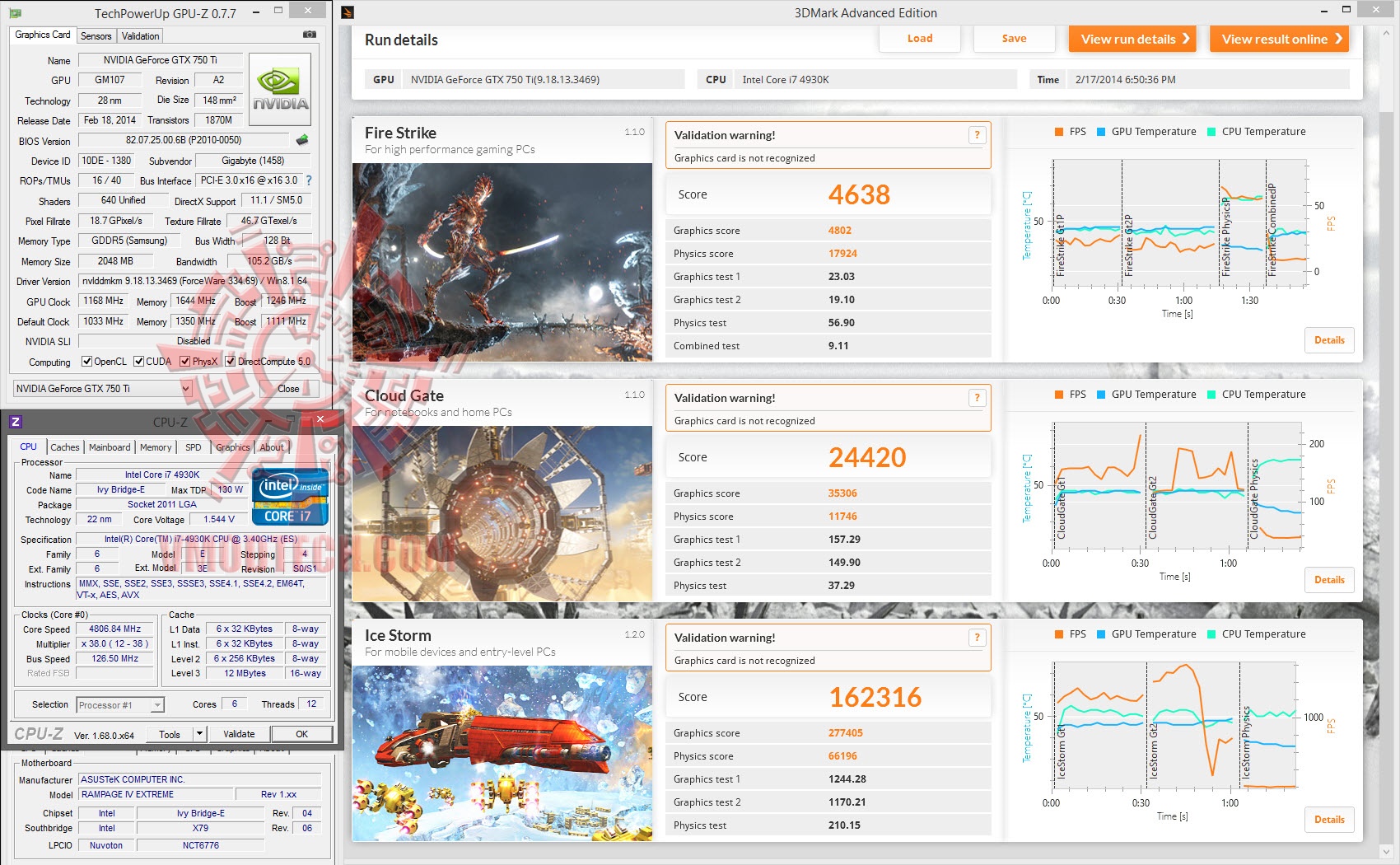Viewport: 1400px width, 865px height.
Task: Click the 3DMark GPU field showing GTX 750 Ti
Action: pos(544,80)
